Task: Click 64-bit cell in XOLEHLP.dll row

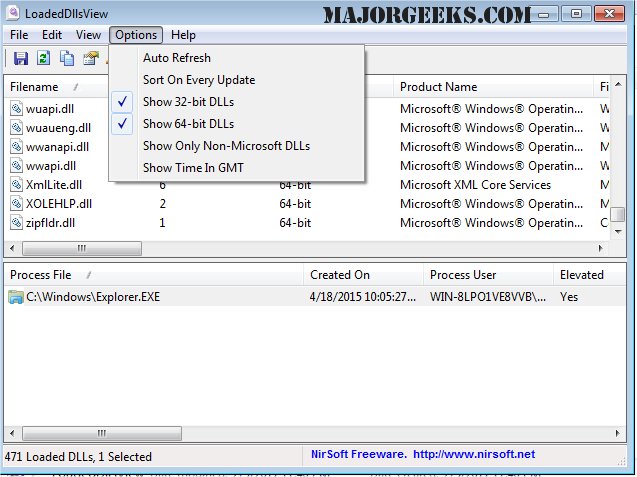Action: coord(295,204)
